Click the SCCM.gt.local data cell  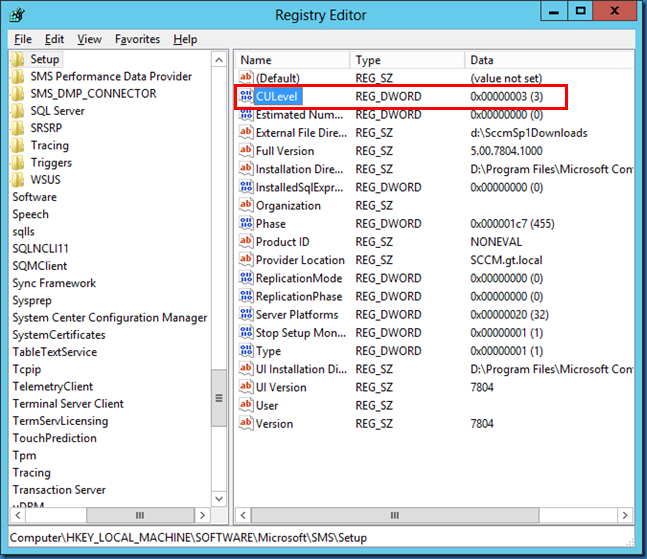point(506,260)
